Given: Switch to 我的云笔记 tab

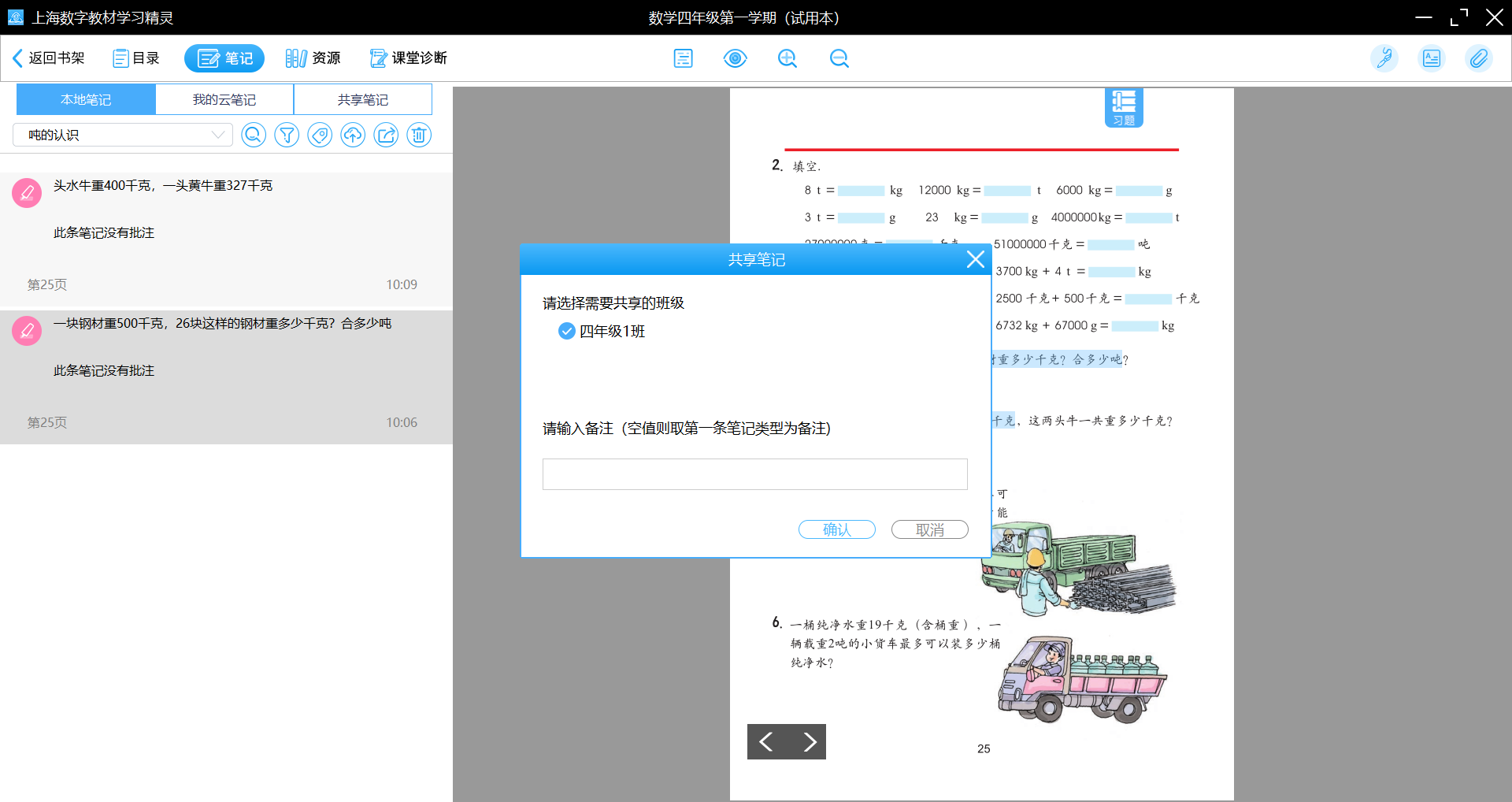Looking at the screenshot, I should [x=224, y=100].
